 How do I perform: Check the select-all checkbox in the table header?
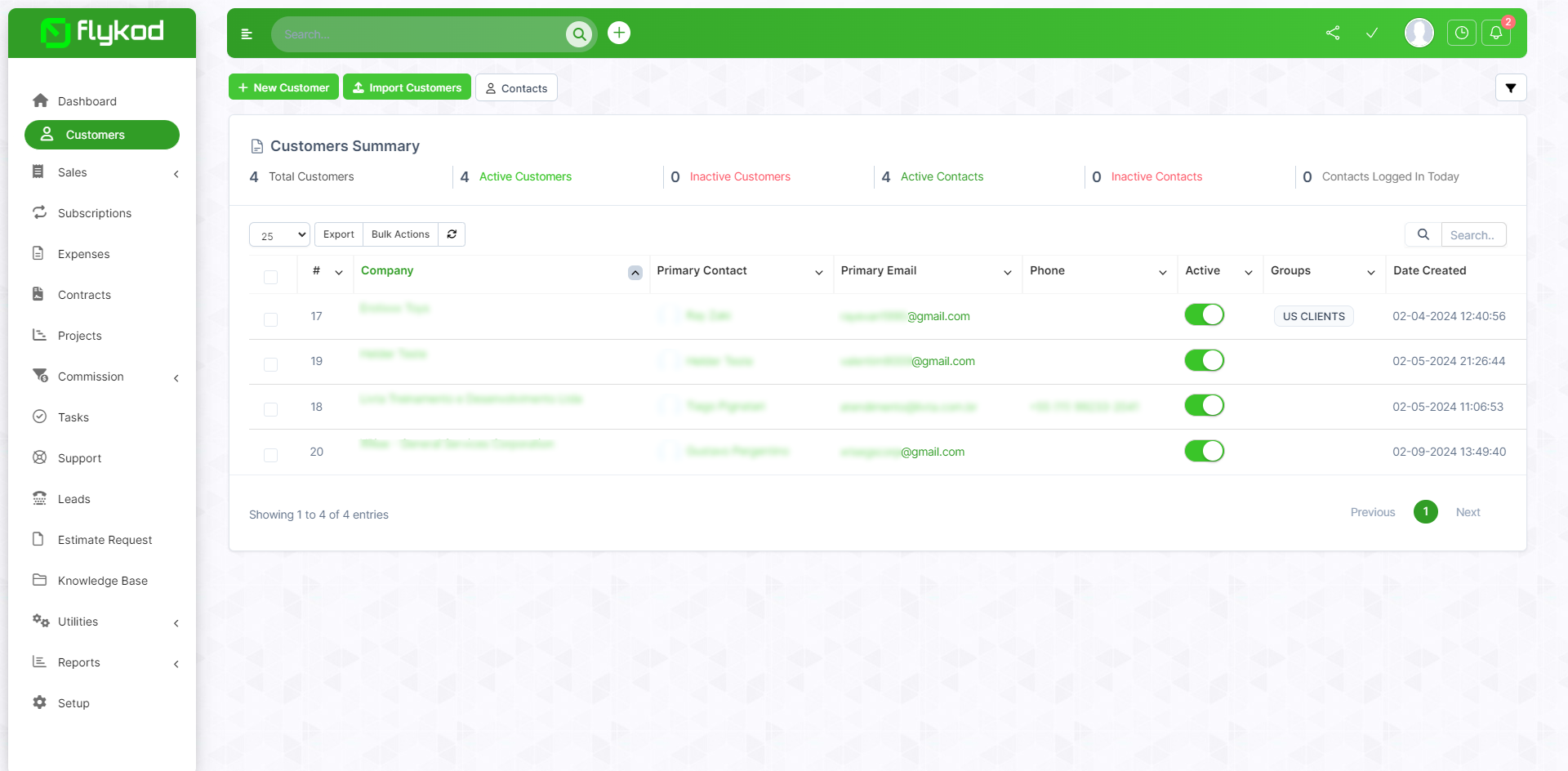click(x=271, y=277)
